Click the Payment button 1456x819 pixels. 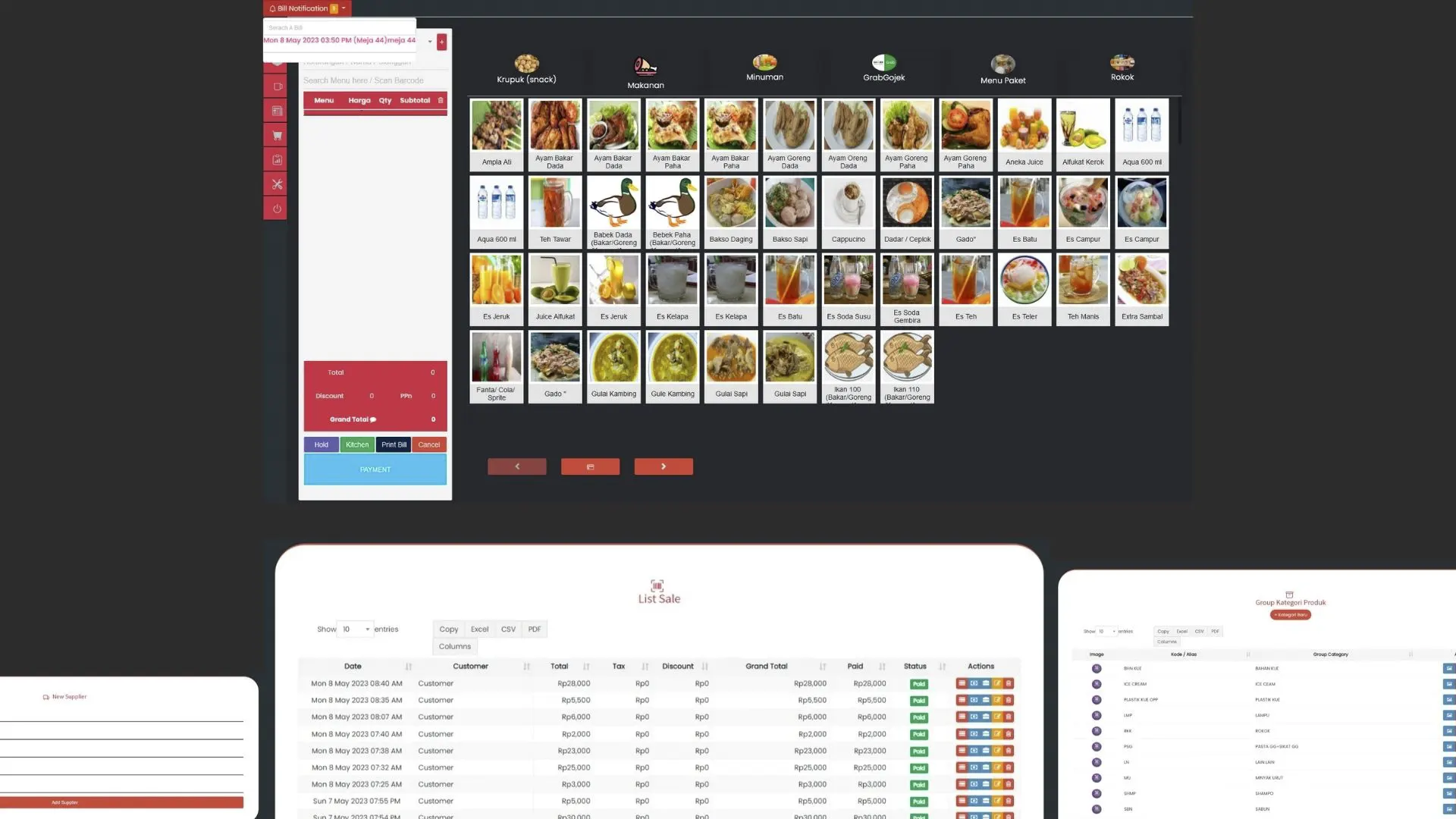(374, 470)
